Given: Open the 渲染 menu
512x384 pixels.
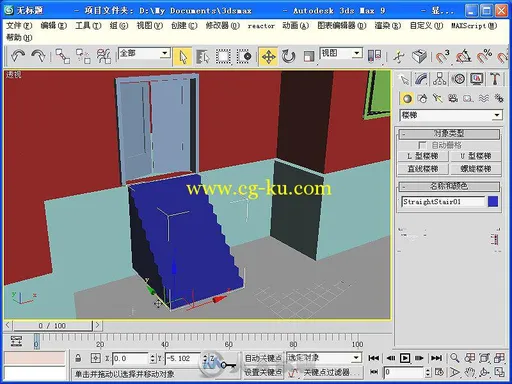Looking at the screenshot, I should tap(387, 26).
